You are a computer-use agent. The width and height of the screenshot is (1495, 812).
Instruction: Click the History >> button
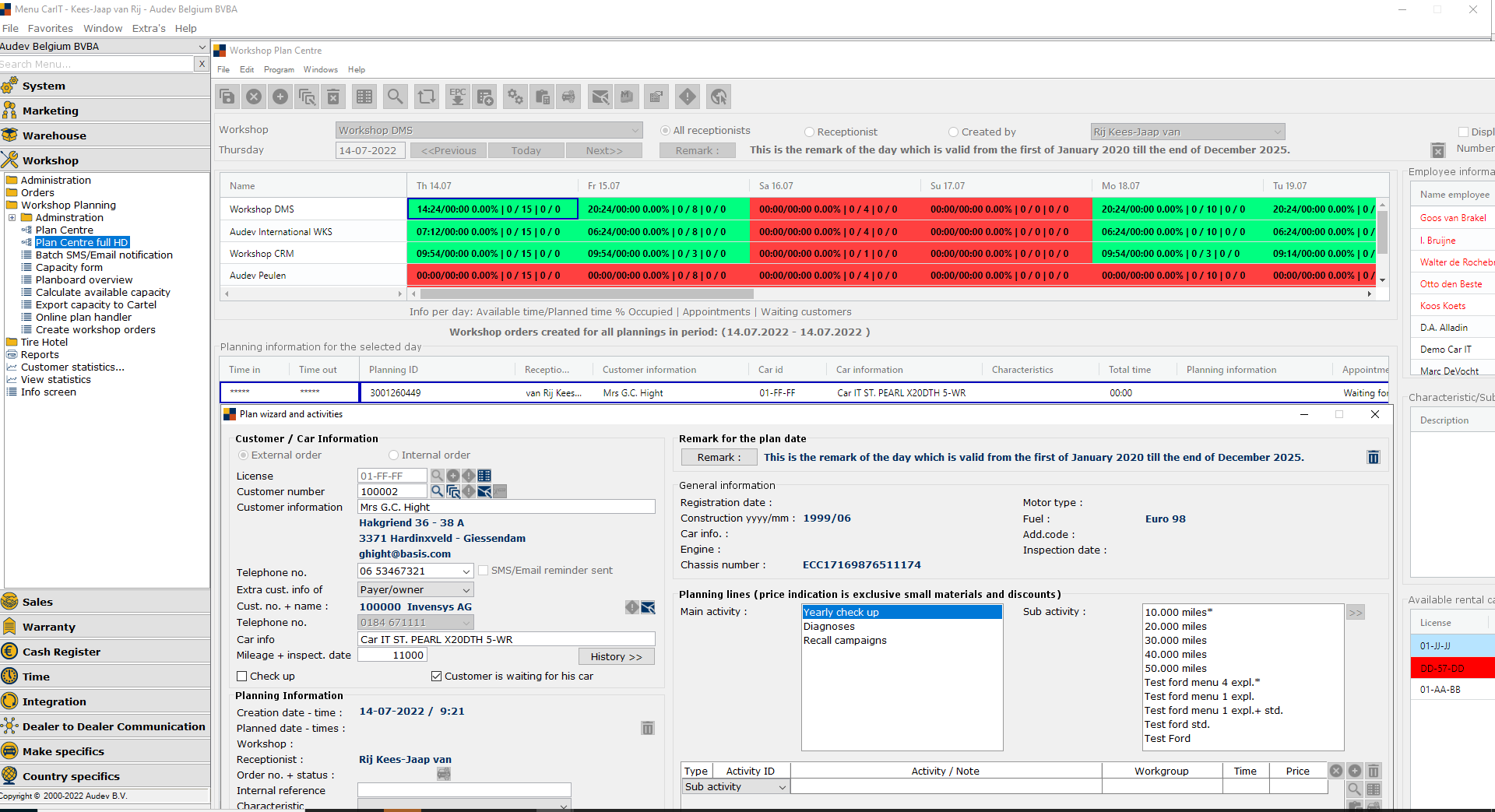pos(616,657)
